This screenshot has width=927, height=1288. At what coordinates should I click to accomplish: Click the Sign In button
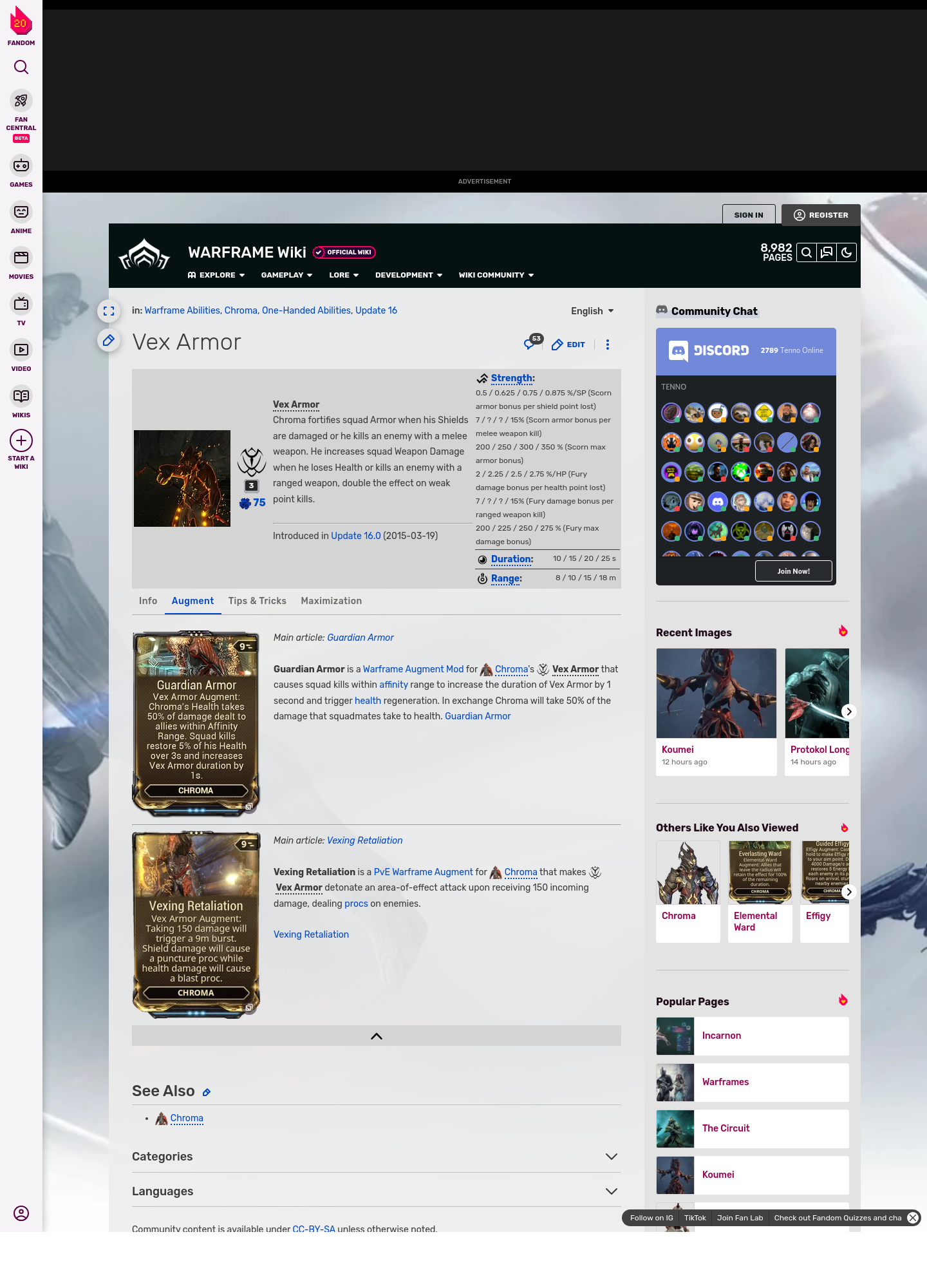[749, 215]
